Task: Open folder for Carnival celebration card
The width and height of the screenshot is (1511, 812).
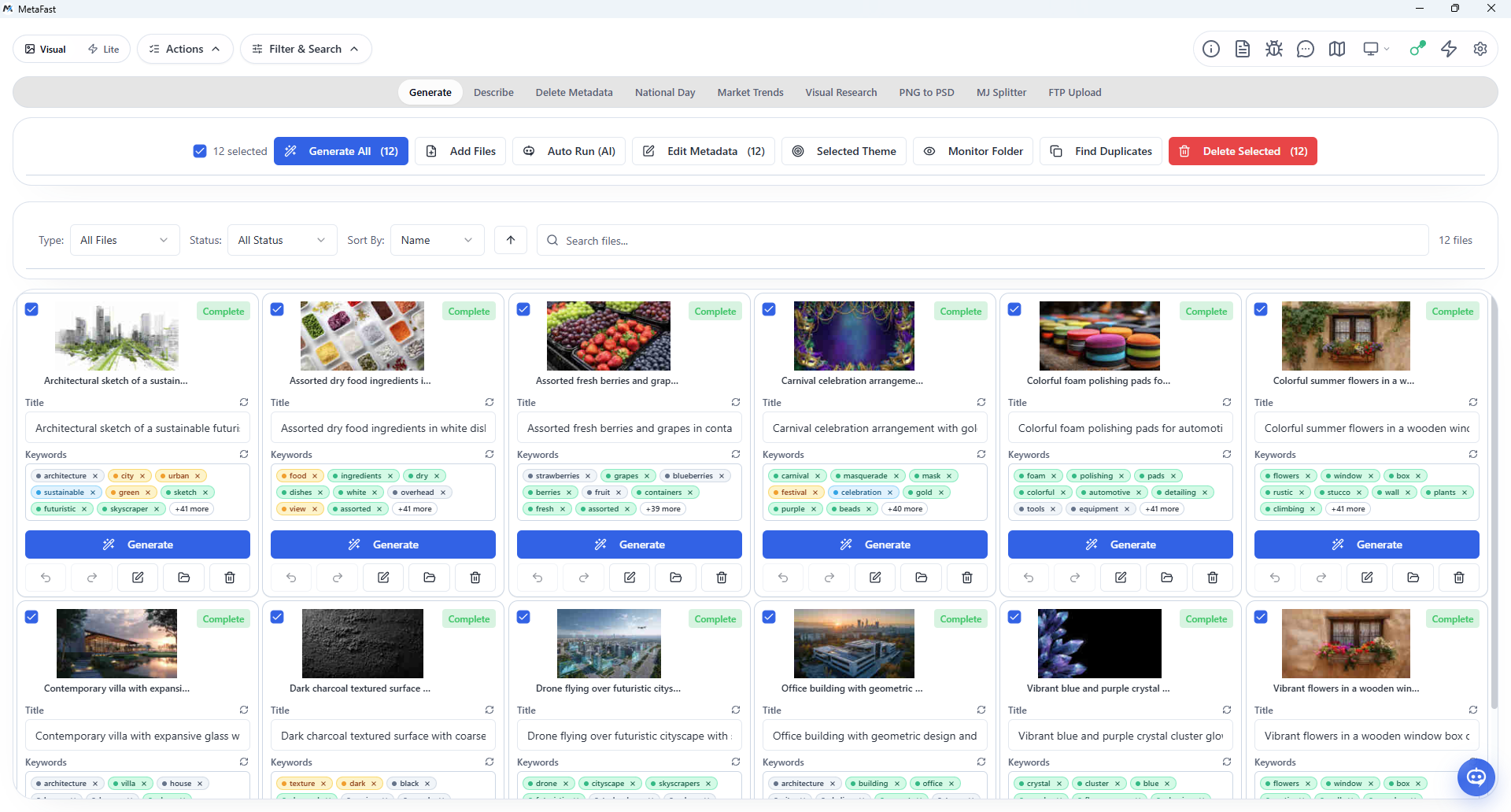Action: [922, 578]
